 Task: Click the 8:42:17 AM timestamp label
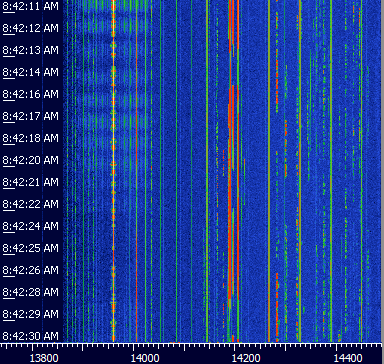coord(31,116)
